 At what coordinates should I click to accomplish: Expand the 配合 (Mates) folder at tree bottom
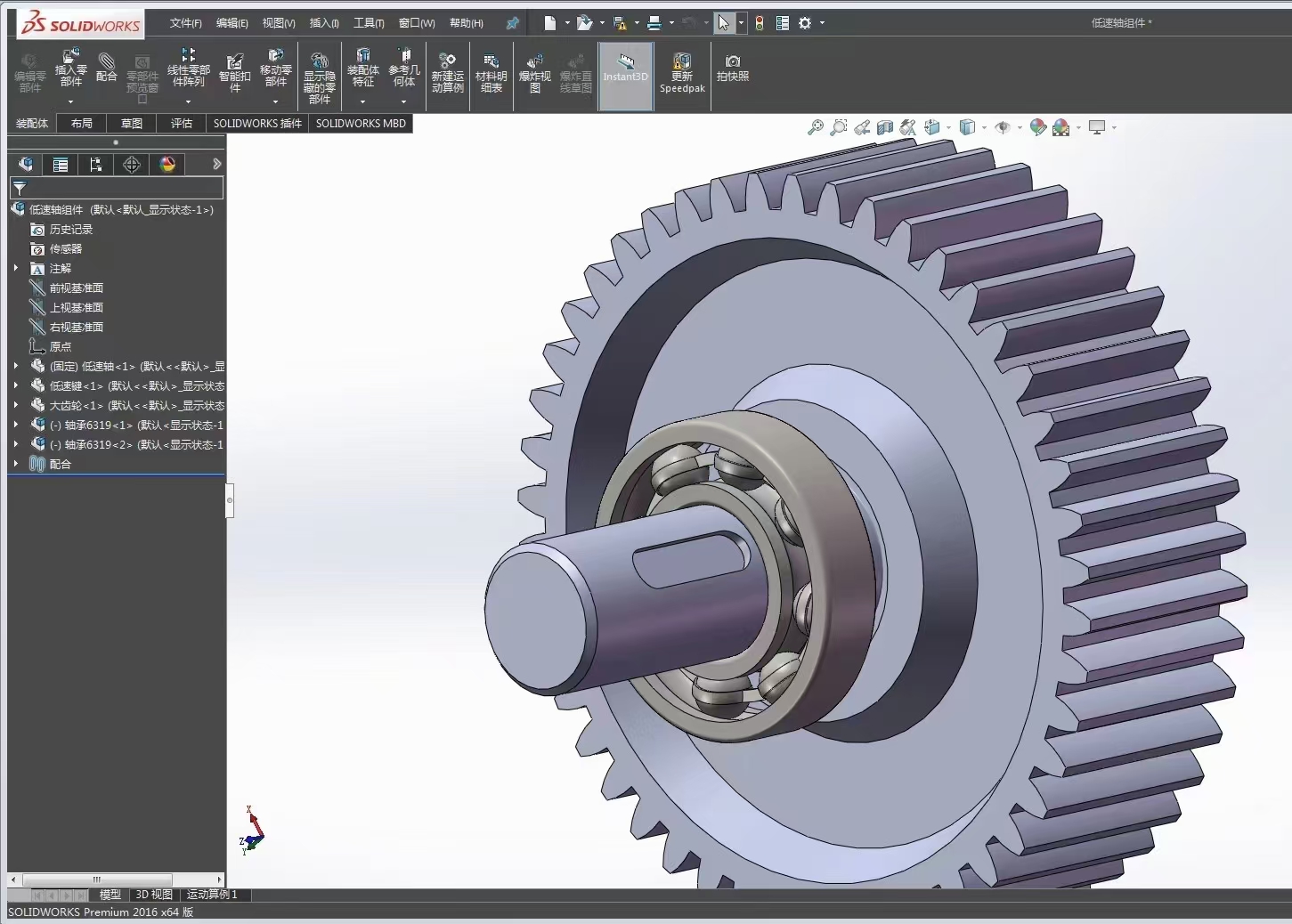[16, 464]
